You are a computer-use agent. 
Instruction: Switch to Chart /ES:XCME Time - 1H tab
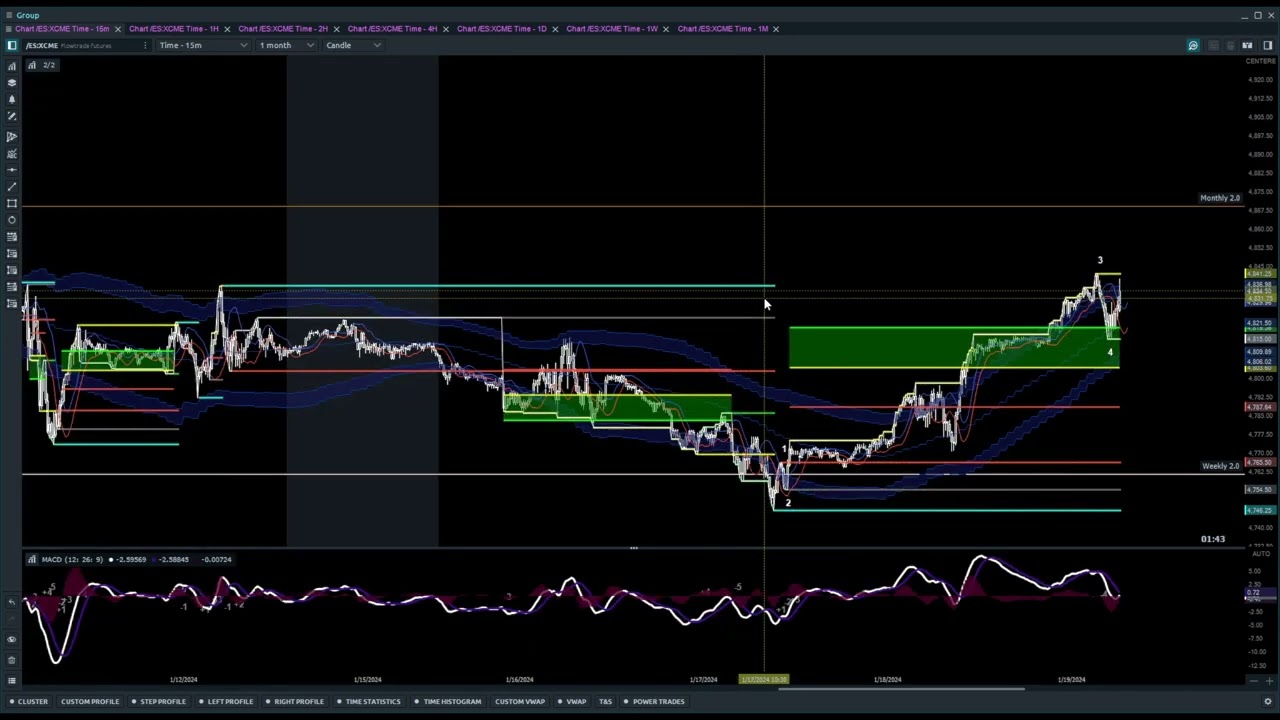173,29
